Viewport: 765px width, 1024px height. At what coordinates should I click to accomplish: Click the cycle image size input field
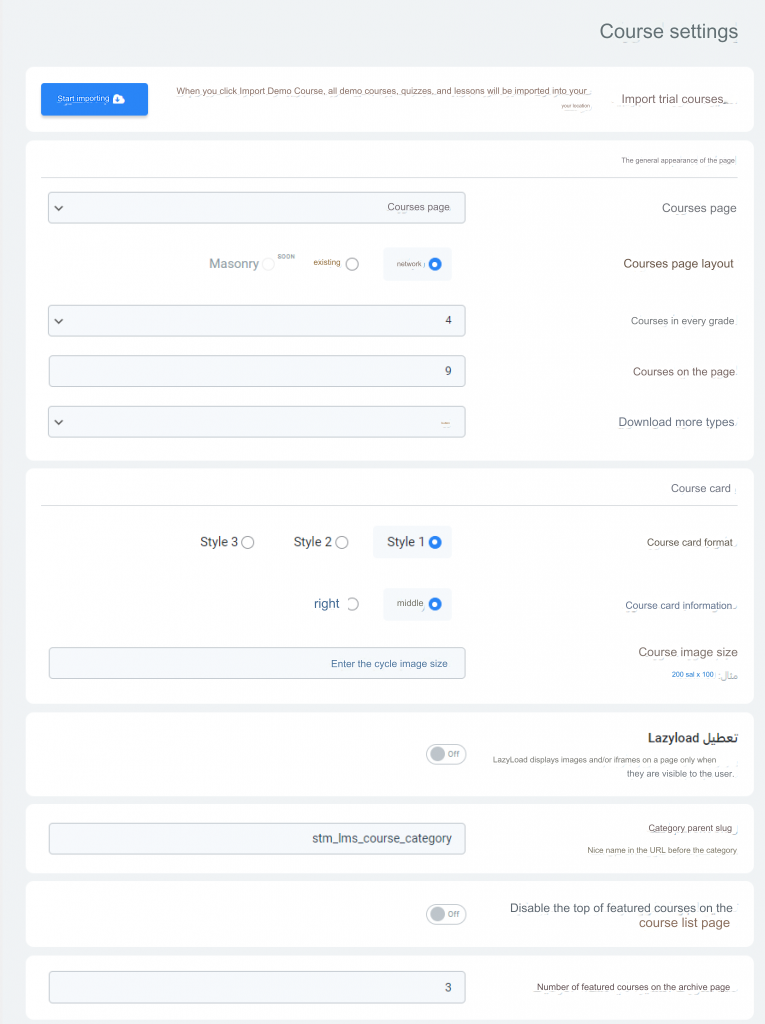point(257,663)
